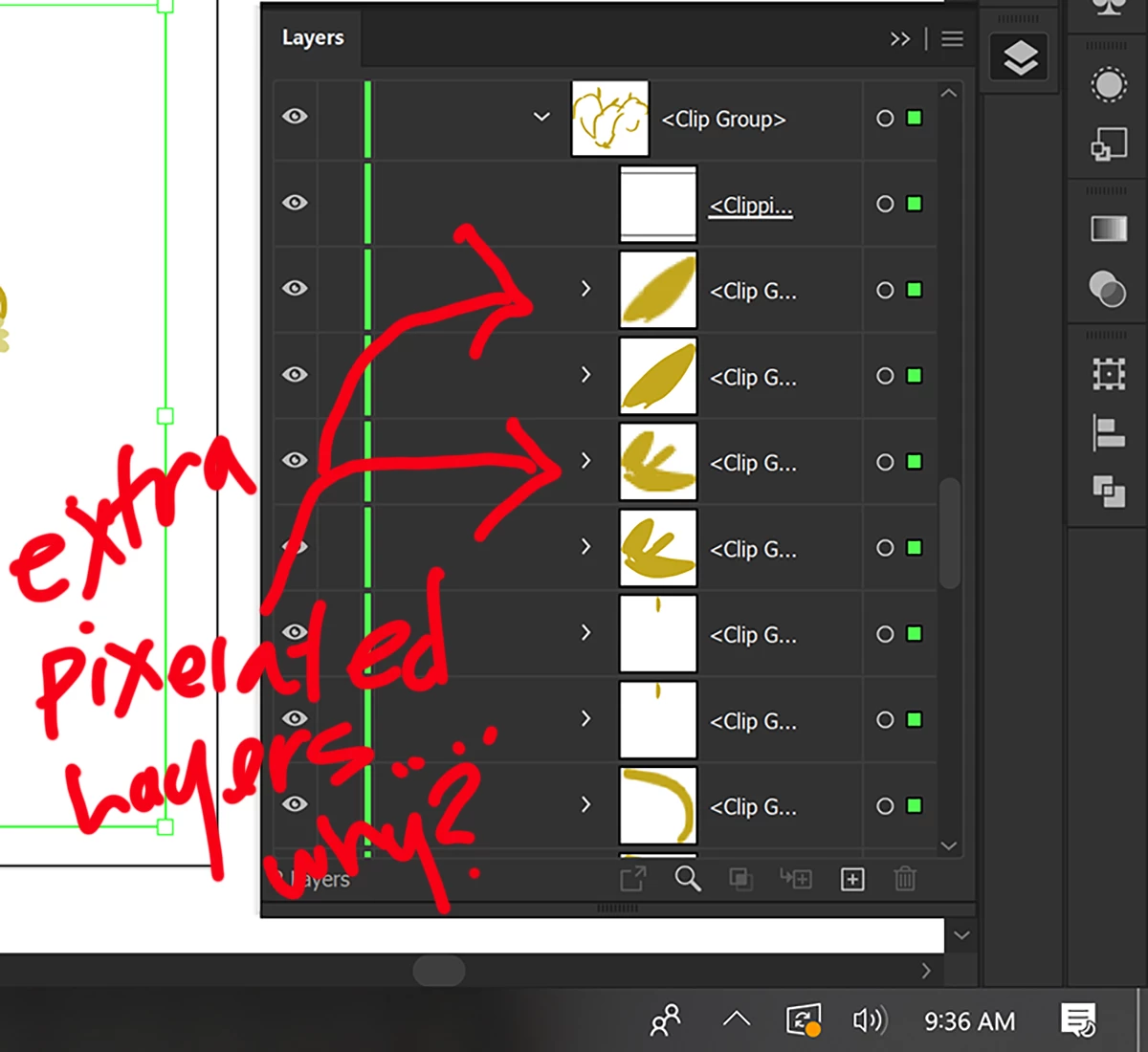Open the Pathfinder panel dock icon
Image resolution: width=1148 pixels, height=1052 pixels.
[x=1108, y=492]
